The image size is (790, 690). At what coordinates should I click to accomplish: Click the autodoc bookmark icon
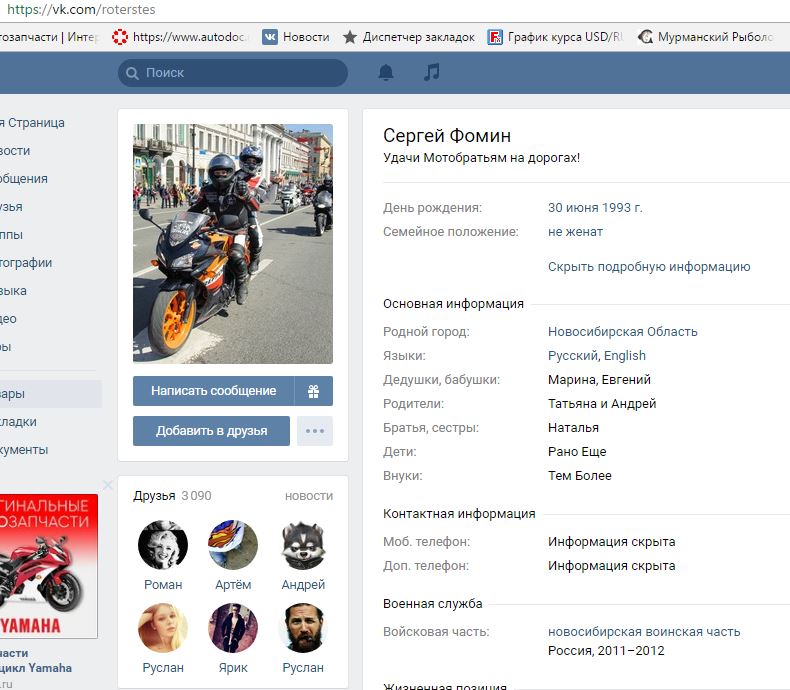click(121, 37)
